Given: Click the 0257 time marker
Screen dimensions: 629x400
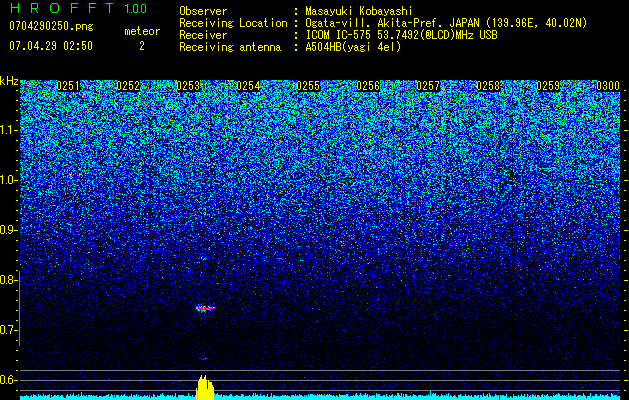Looking at the screenshot, I should 428,86.
